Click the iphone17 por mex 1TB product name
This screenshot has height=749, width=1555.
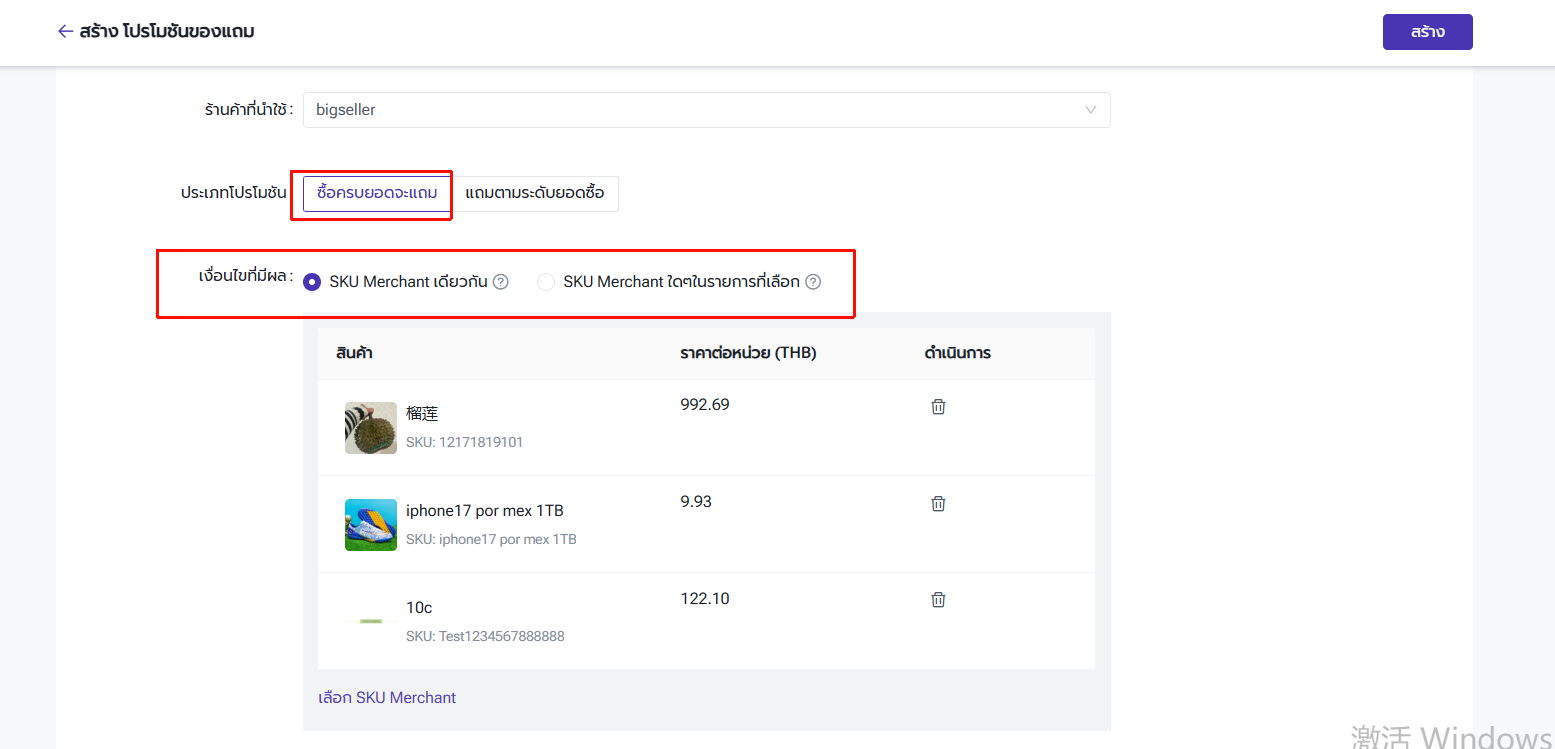485,510
